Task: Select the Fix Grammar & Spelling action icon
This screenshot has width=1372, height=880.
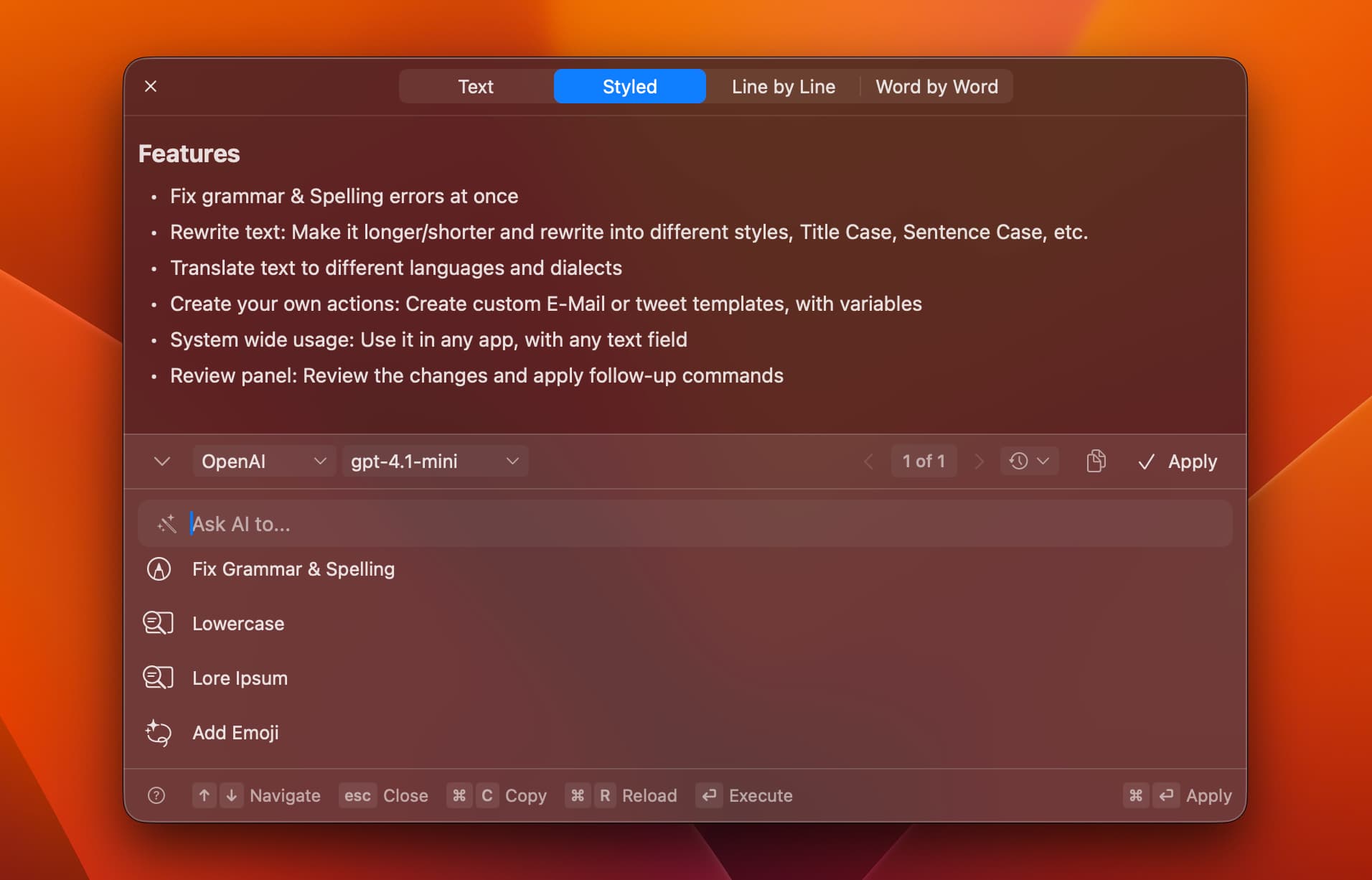Action: click(158, 568)
